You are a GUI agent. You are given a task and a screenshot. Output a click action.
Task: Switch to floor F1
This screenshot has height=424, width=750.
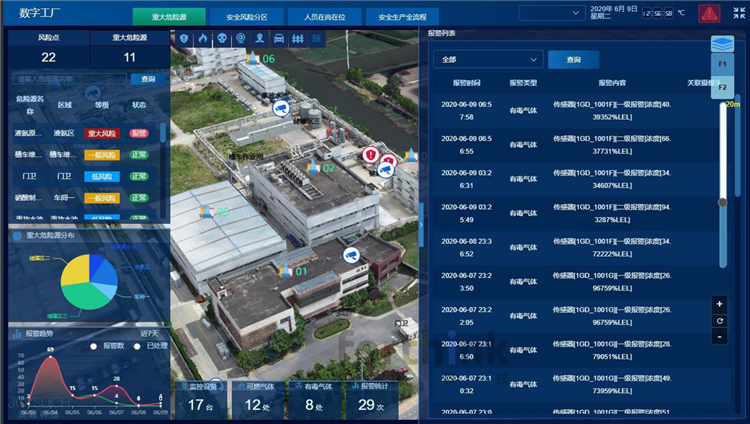(722, 65)
